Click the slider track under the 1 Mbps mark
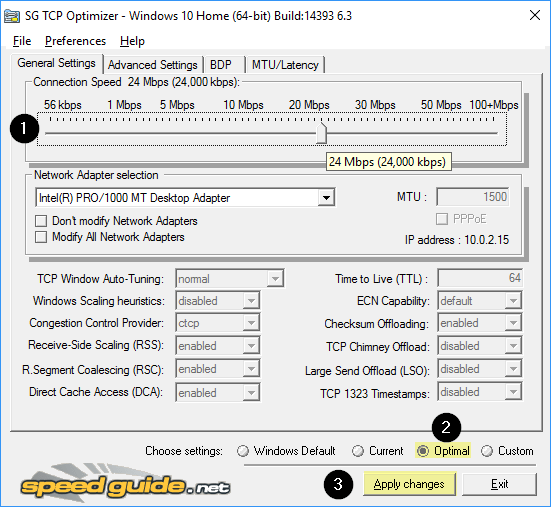Screen dimensions: 551x507 (124, 133)
